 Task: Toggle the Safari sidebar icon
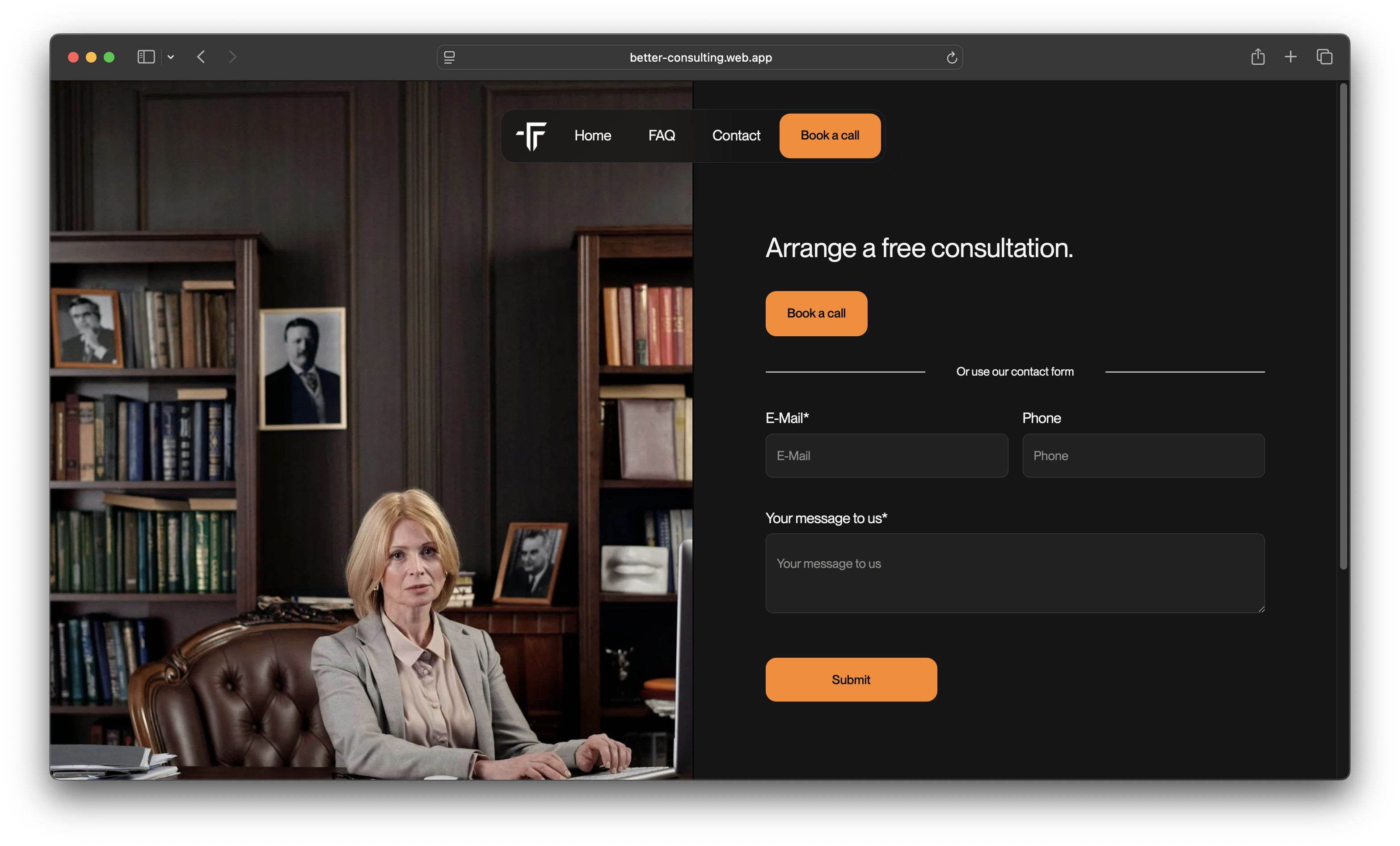pyautogui.click(x=146, y=57)
